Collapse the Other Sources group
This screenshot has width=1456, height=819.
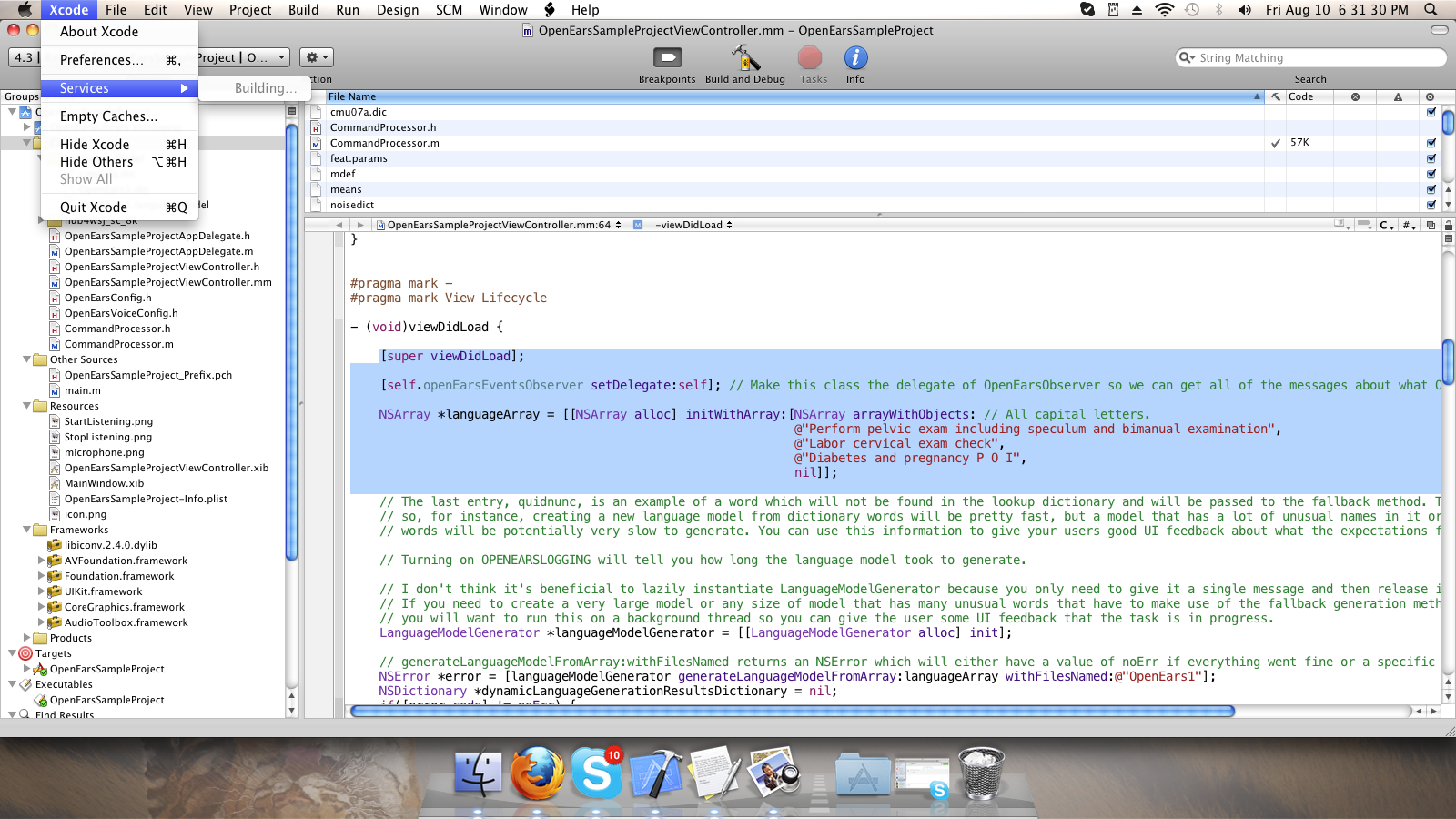[26, 359]
